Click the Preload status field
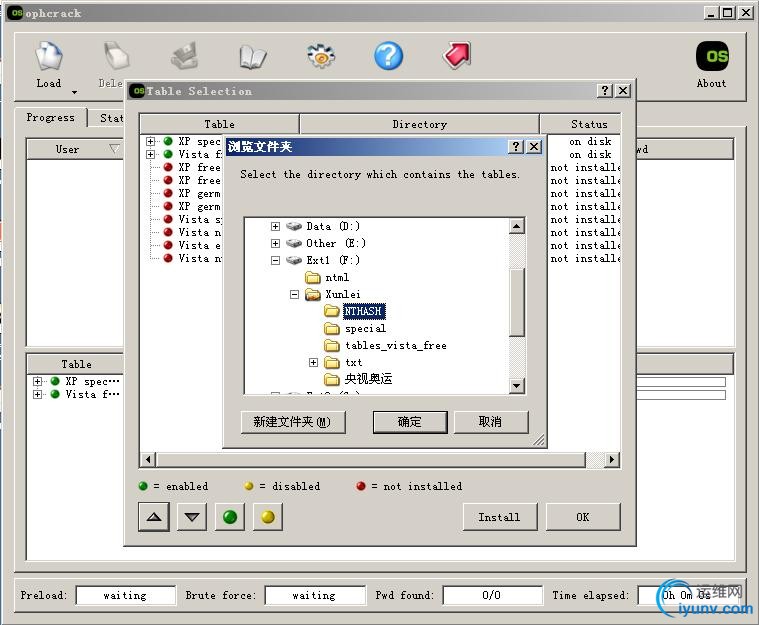 coord(125,595)
